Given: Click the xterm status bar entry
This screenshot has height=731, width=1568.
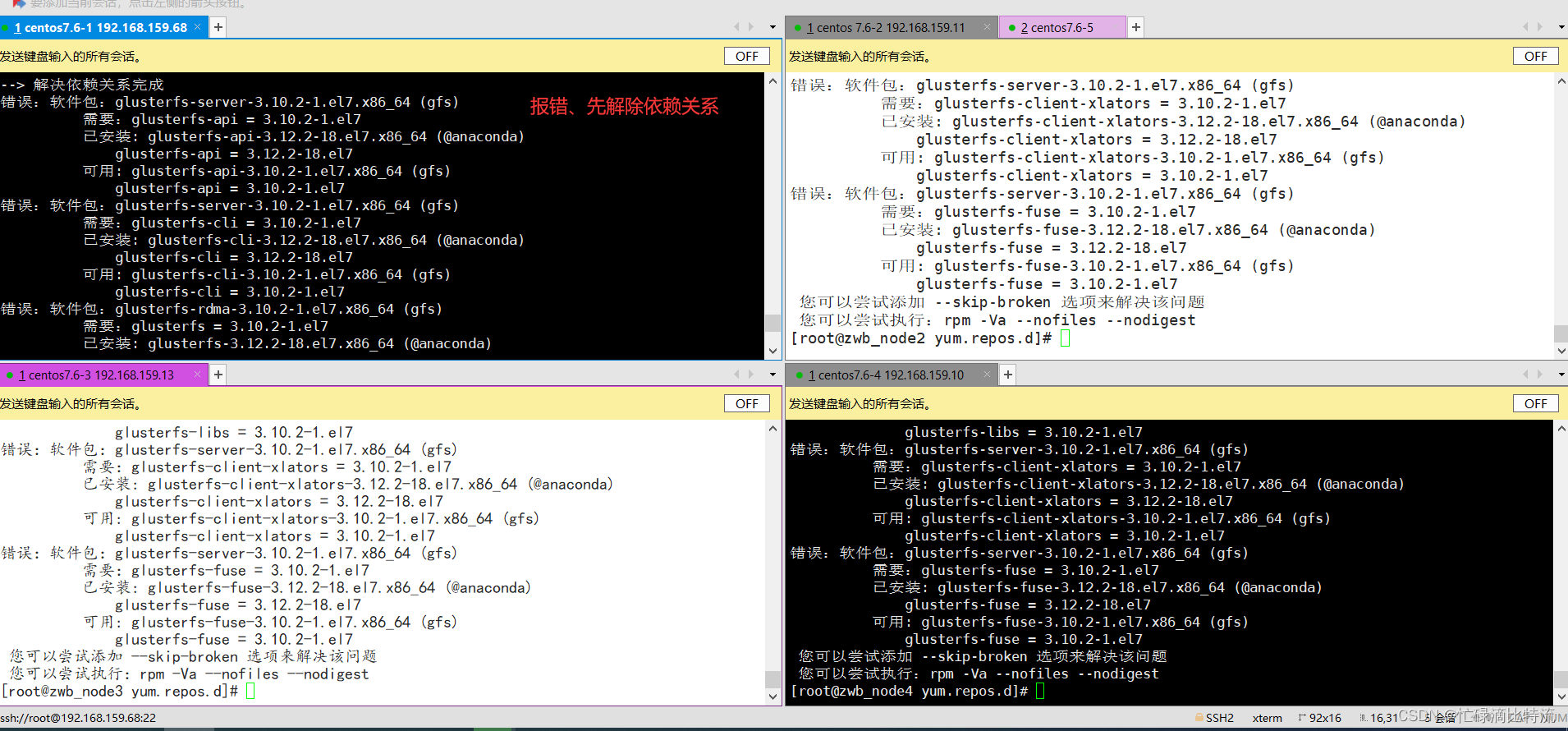Looking at the screenshot, I should pyautogui.click(x=1267, y=718).
